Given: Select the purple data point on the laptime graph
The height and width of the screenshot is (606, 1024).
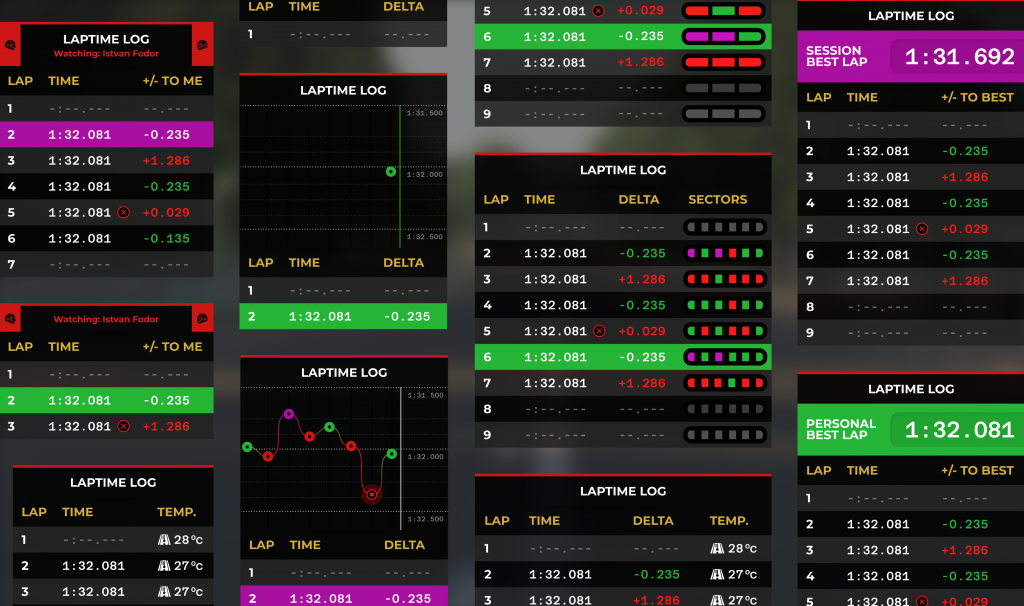Looking at the screenshot, I should tap(289, 413).
